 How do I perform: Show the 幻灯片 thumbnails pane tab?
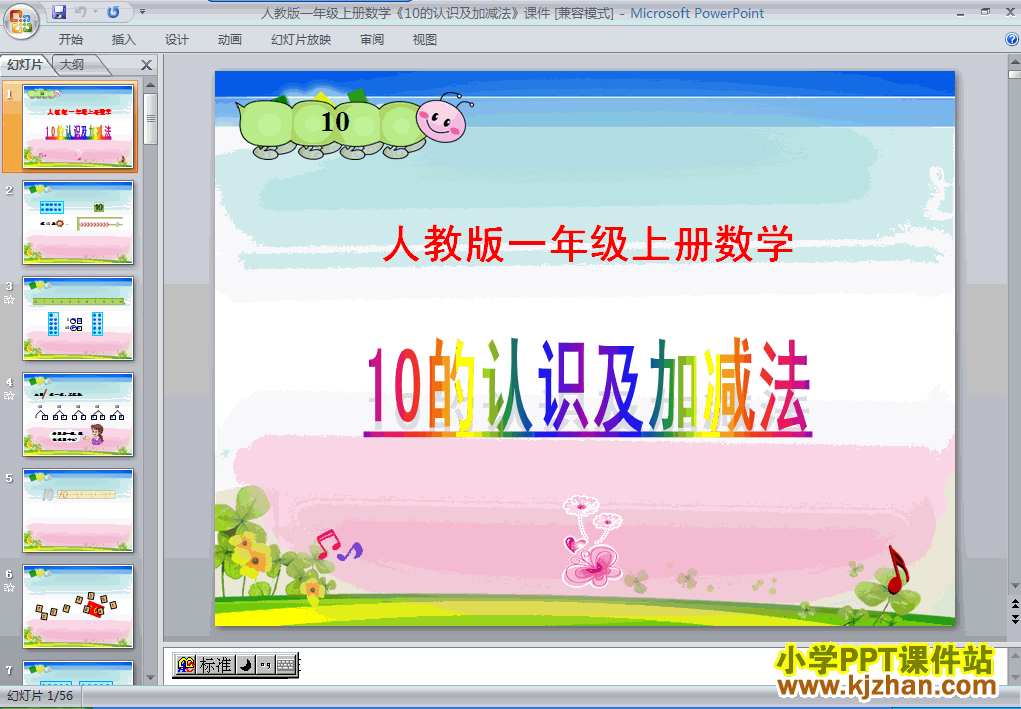tap(25, 64)
